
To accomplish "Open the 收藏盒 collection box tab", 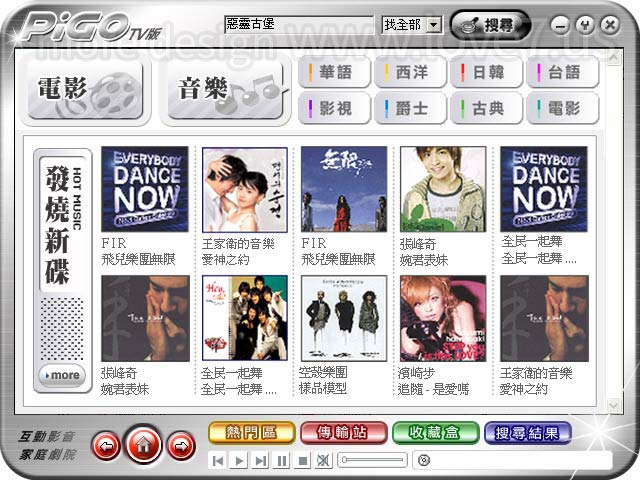I will coord(435,433).
